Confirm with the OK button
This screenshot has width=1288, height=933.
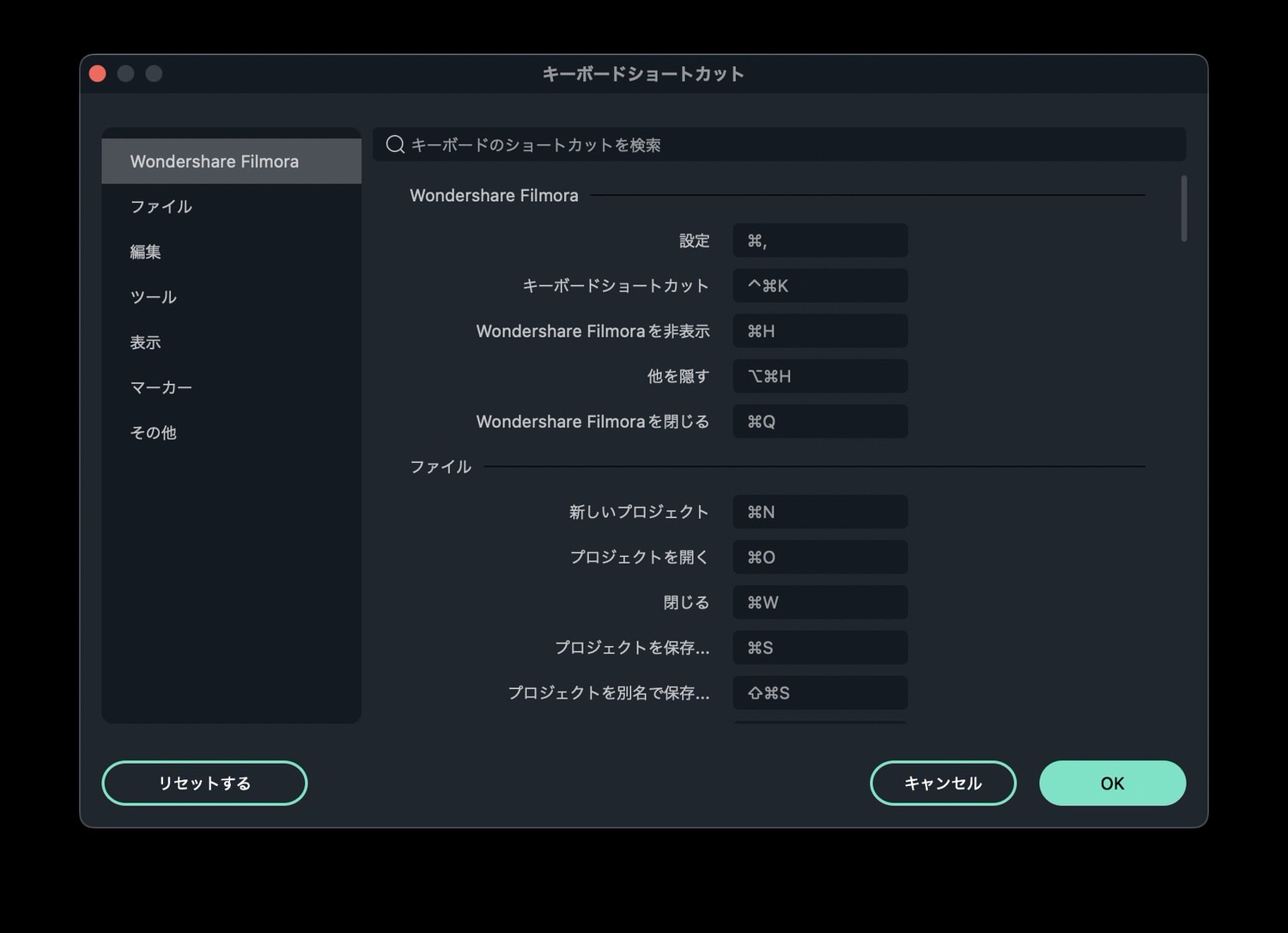tap(1112, 783)
